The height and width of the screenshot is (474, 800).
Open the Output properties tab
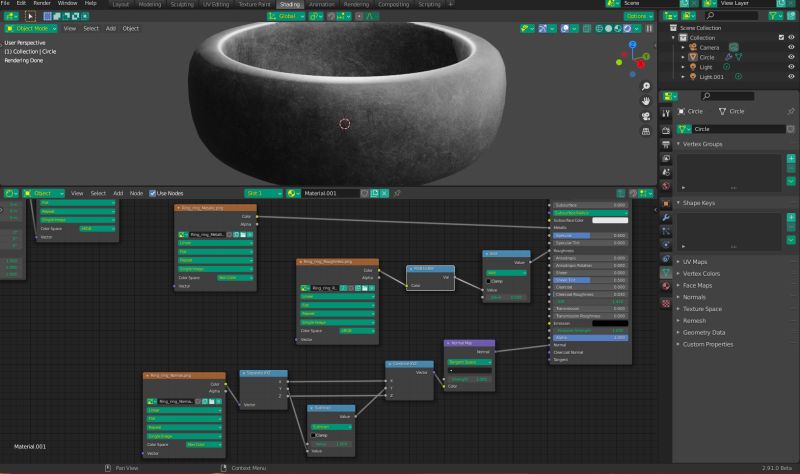tap(666, 144)
